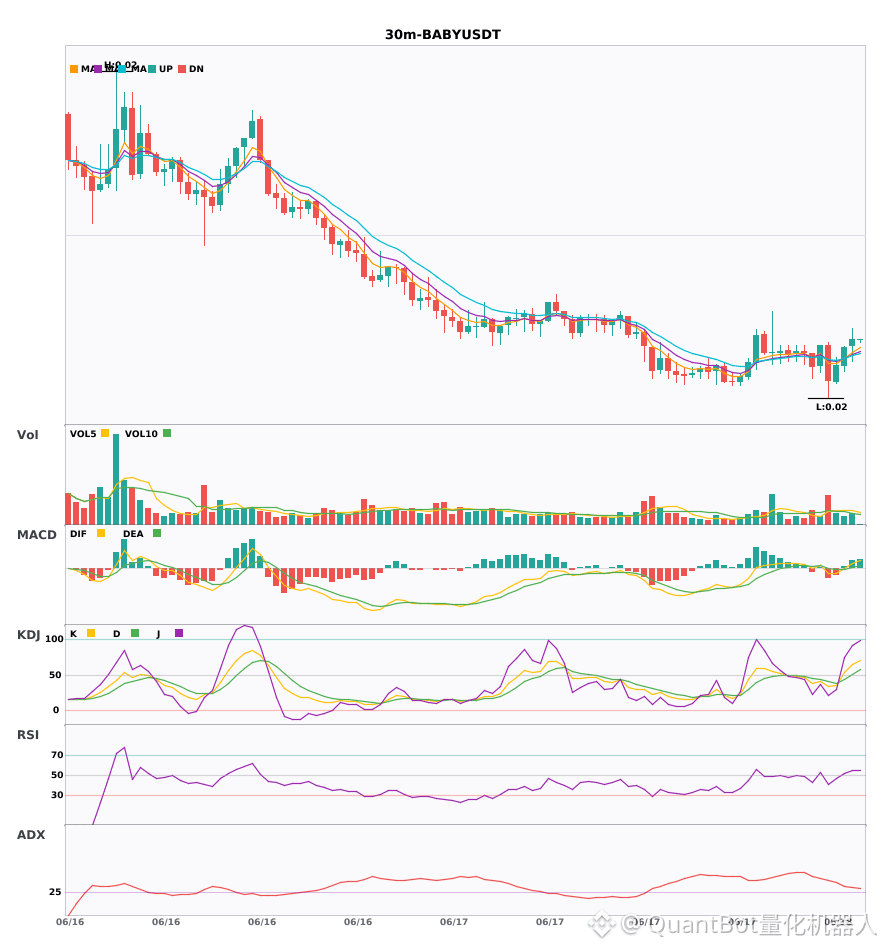Click the purple J line swatch
Screen dimensions: 885x950
pyautogui.click(x=179, y=633)
